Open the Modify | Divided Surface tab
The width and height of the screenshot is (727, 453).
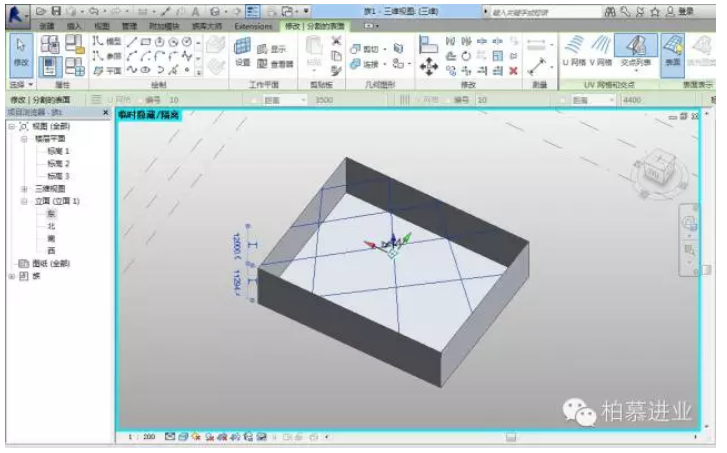click(317, 26)
